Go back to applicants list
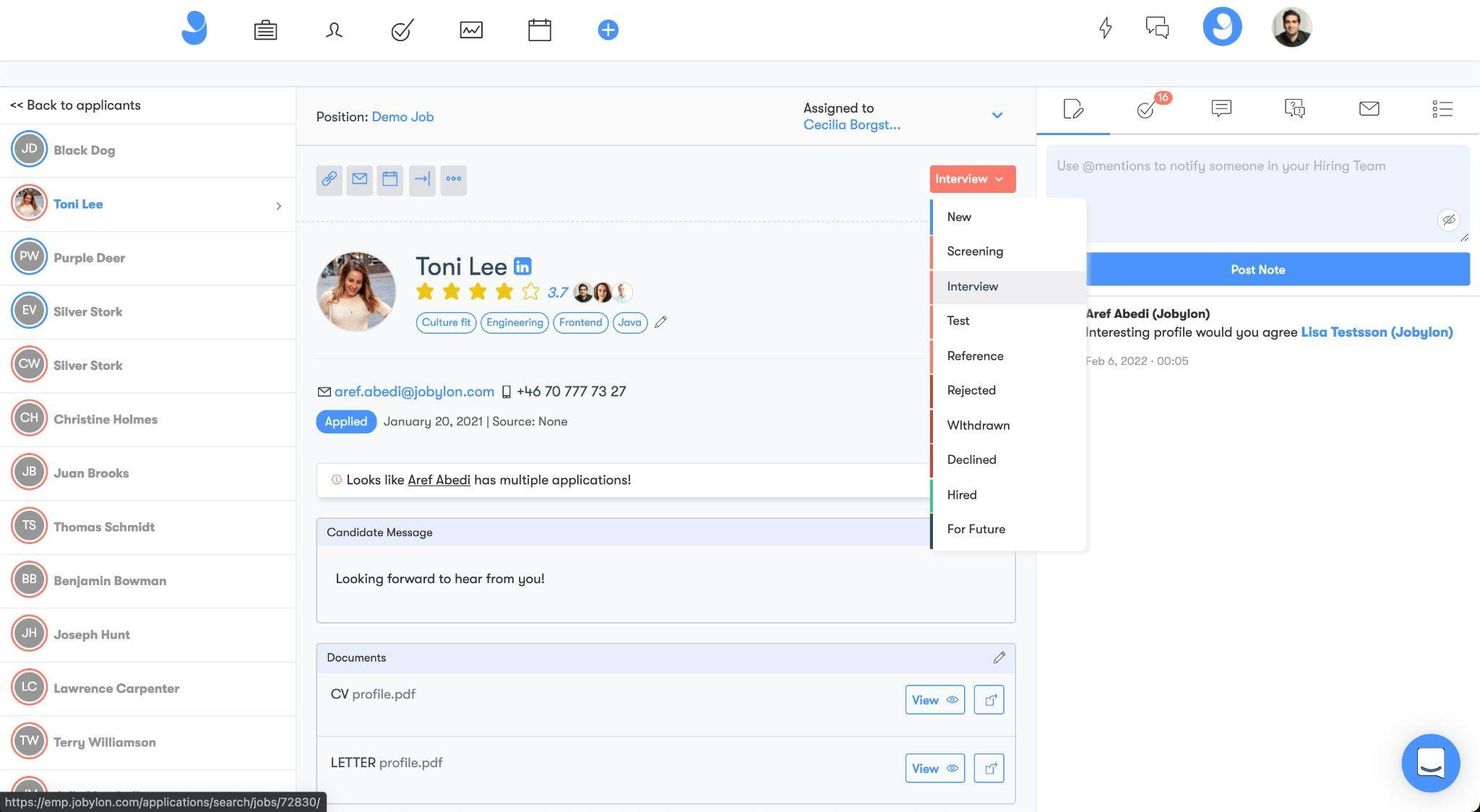This screenshot has width=1480, height=812. click(75, 105)
